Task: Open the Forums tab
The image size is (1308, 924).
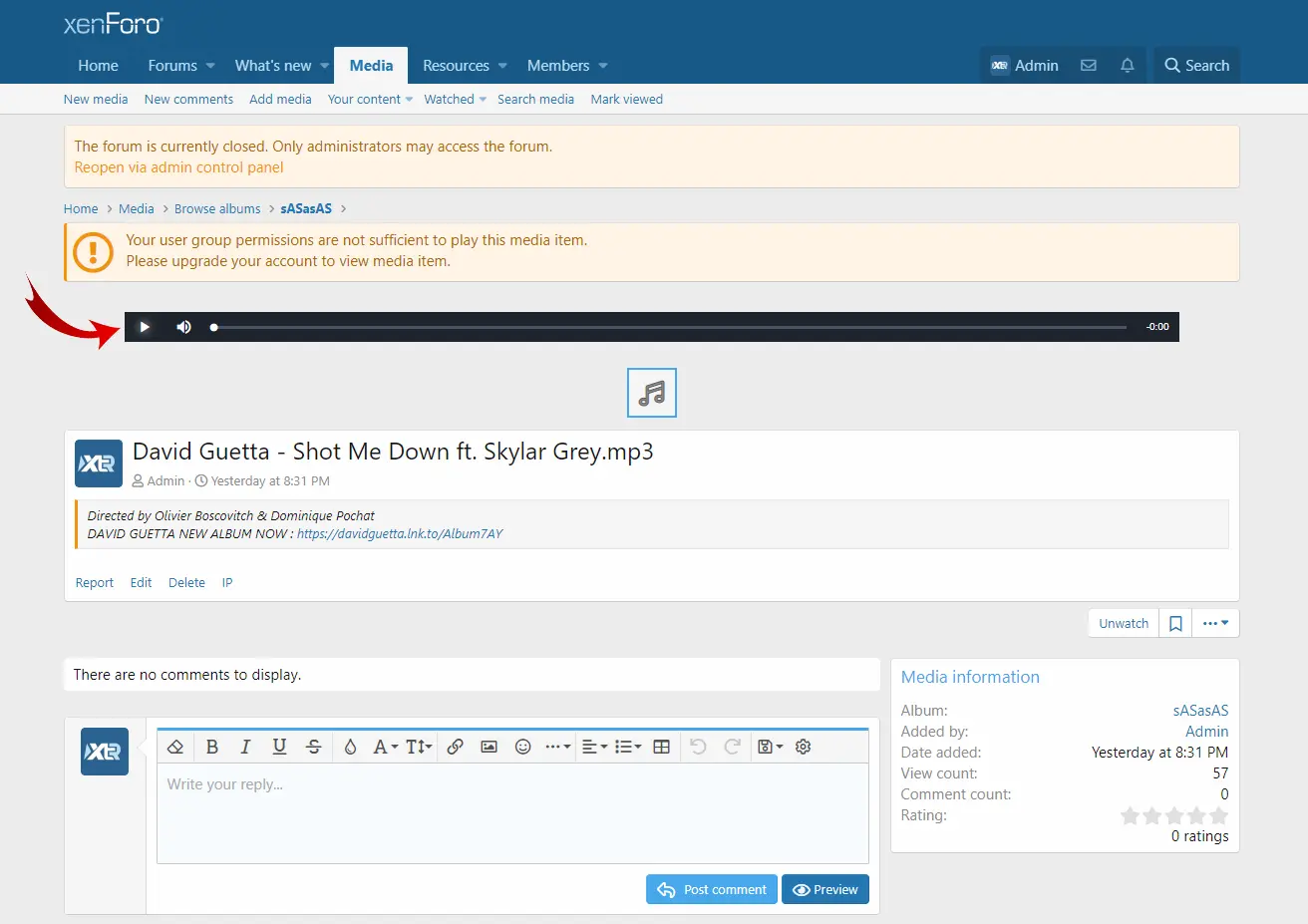Action: [x=172, y=66]
